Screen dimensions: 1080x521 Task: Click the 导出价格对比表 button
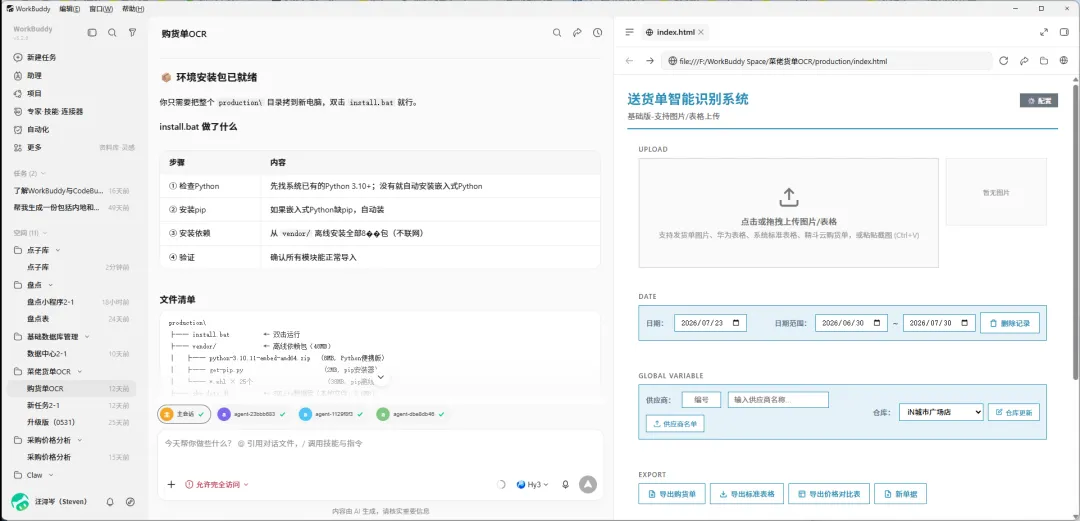point(829,494)
